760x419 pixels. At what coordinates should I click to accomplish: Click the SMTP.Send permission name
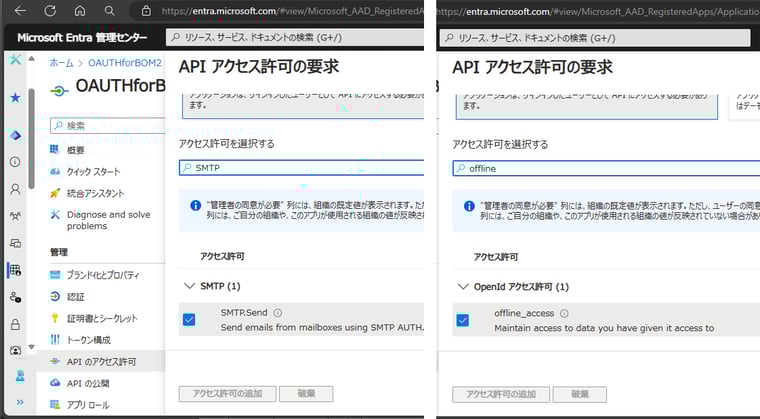click(244, 313)
